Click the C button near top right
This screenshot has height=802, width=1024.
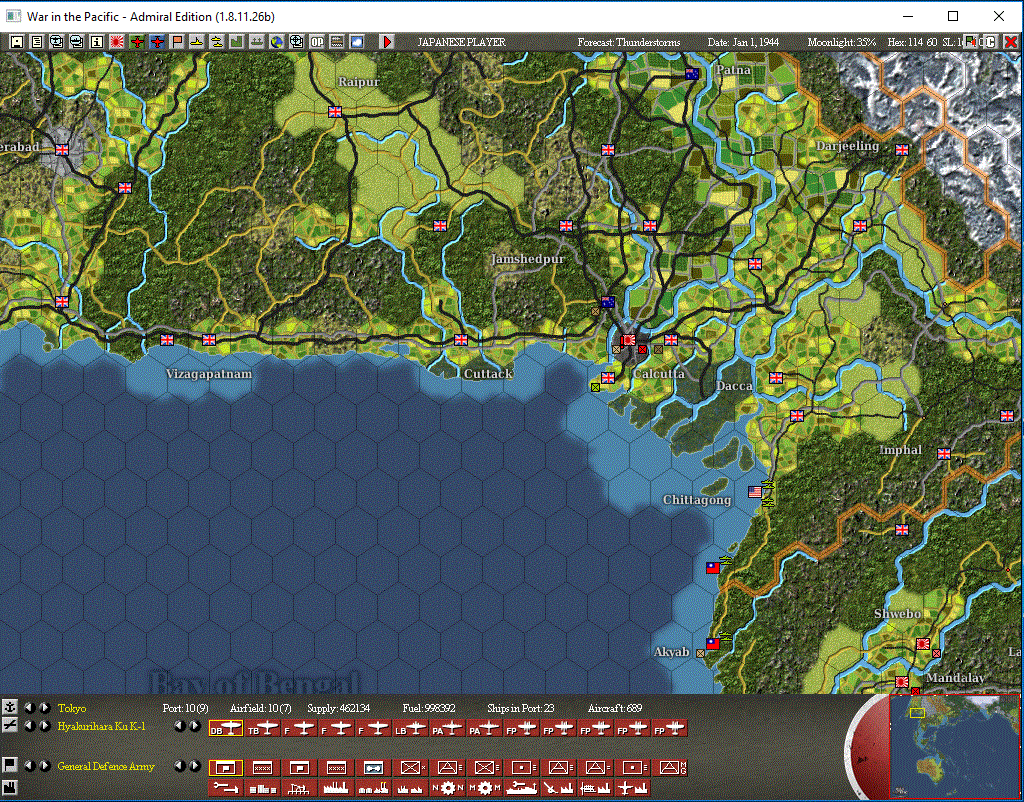(x=991, y=42)
